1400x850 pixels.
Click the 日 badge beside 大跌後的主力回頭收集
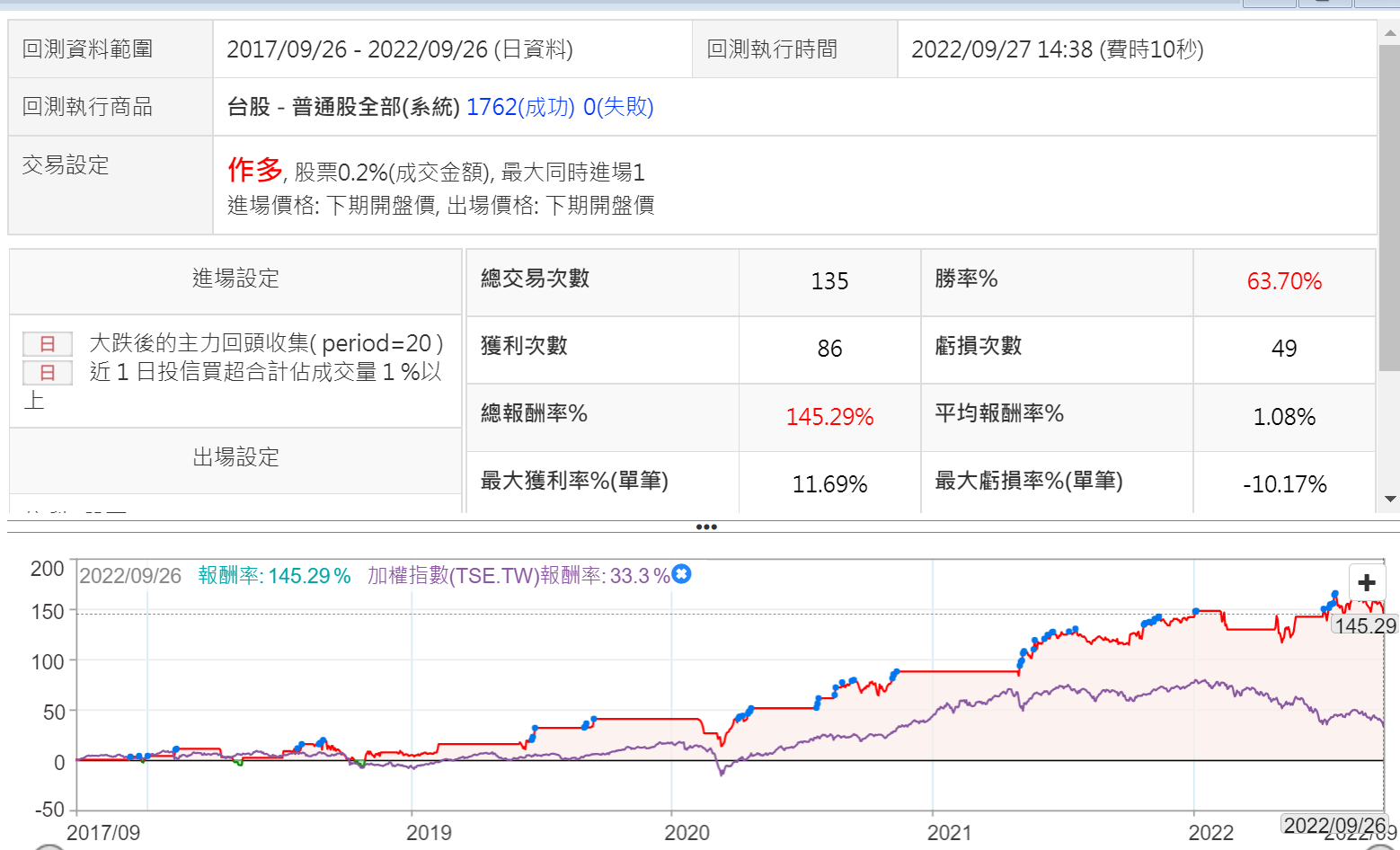tap(48, 343)
